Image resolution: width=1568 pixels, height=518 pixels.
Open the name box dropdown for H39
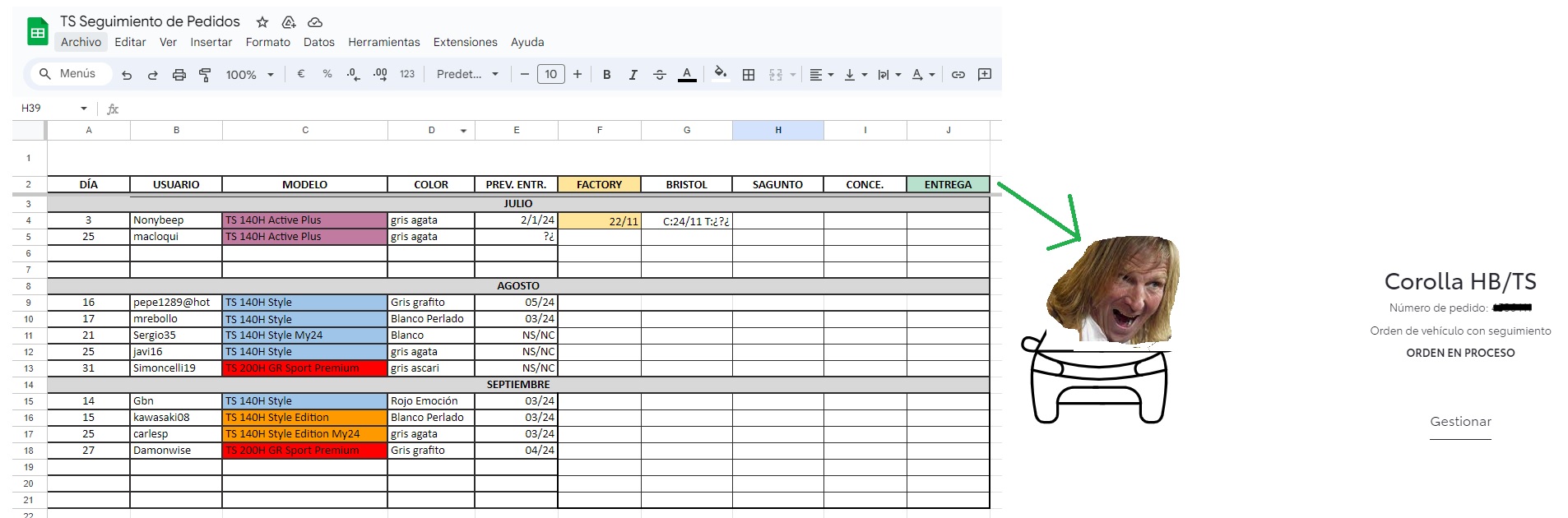tap(84, 109)
